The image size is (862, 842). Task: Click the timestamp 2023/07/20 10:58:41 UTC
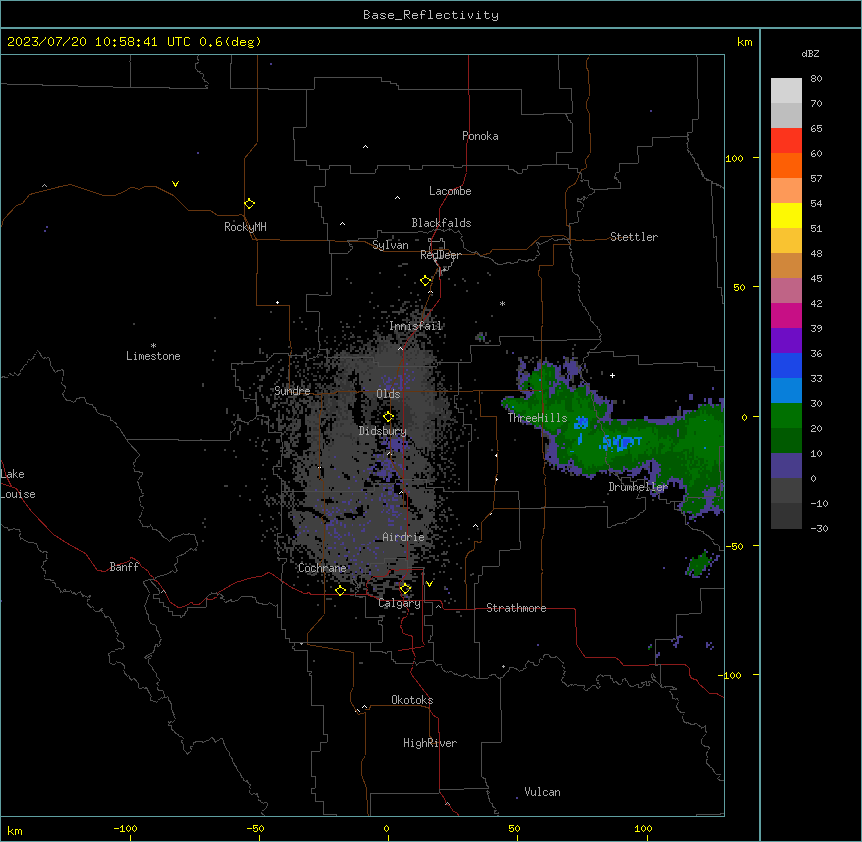coord(98,42)
